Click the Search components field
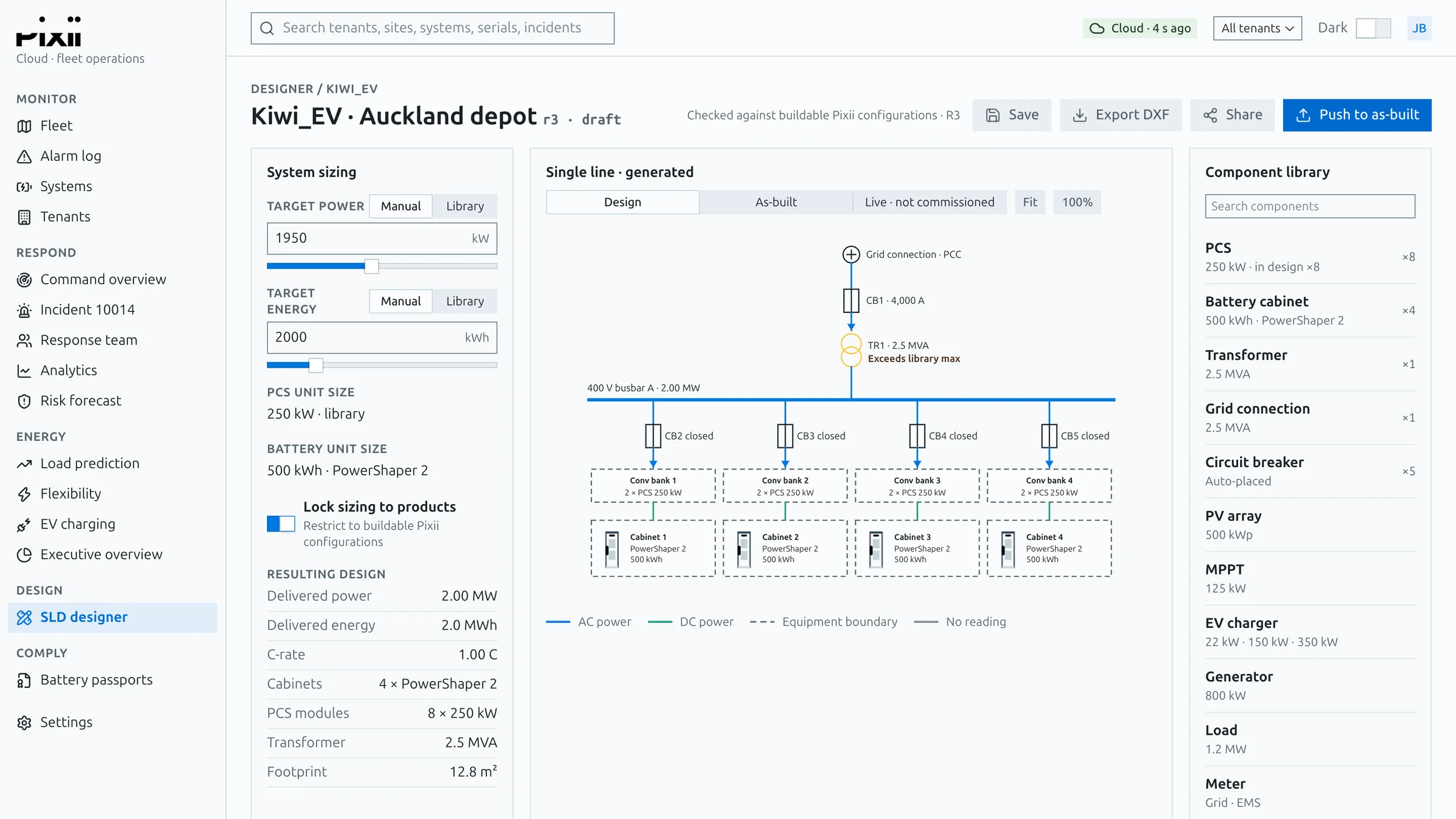This screenshot has height=819, width=1456. click(1310, 206)
